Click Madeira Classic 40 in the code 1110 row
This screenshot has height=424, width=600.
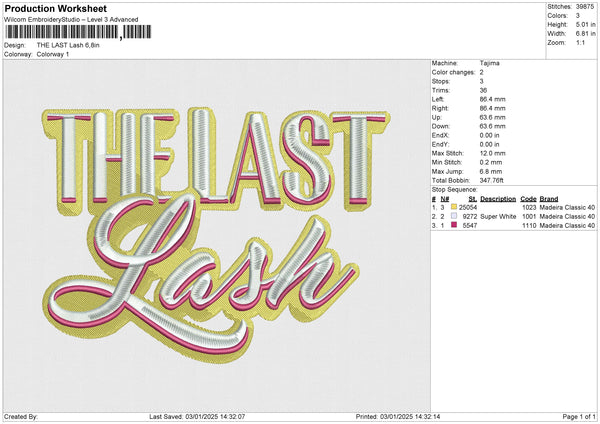567,226
